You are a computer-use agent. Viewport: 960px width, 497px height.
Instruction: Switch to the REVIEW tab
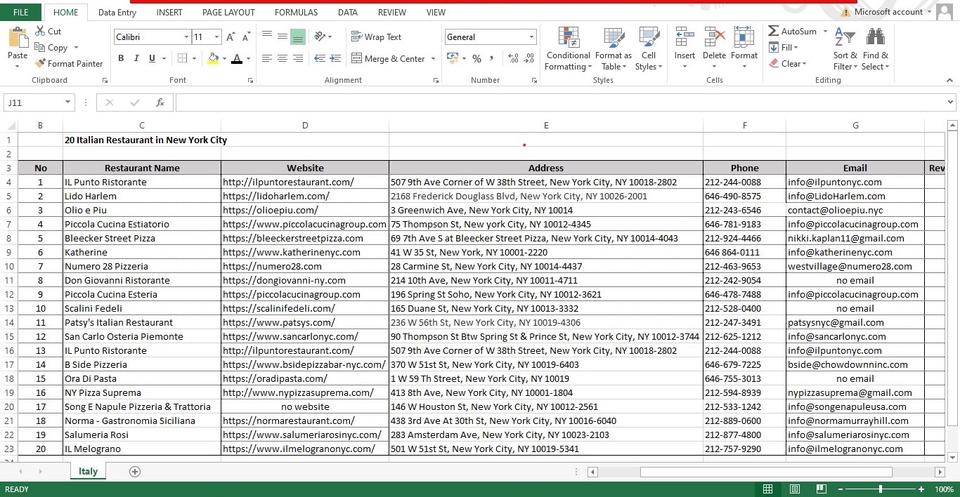pyautogui.click(x=392, y=12)
